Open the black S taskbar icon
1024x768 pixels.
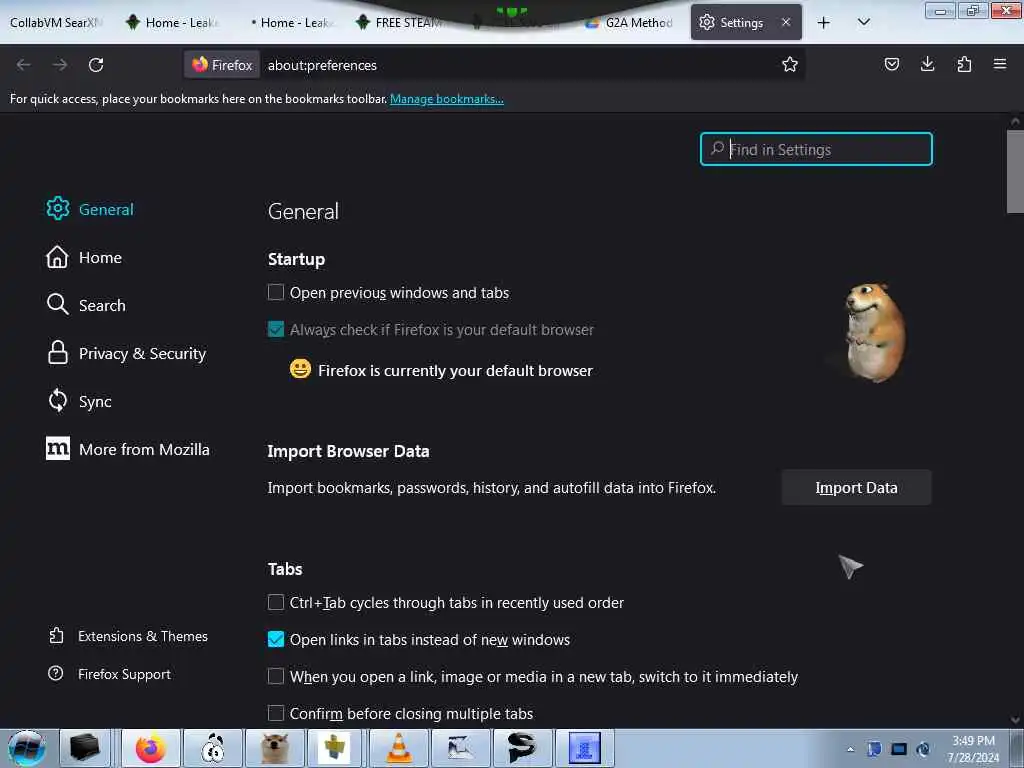522,748
